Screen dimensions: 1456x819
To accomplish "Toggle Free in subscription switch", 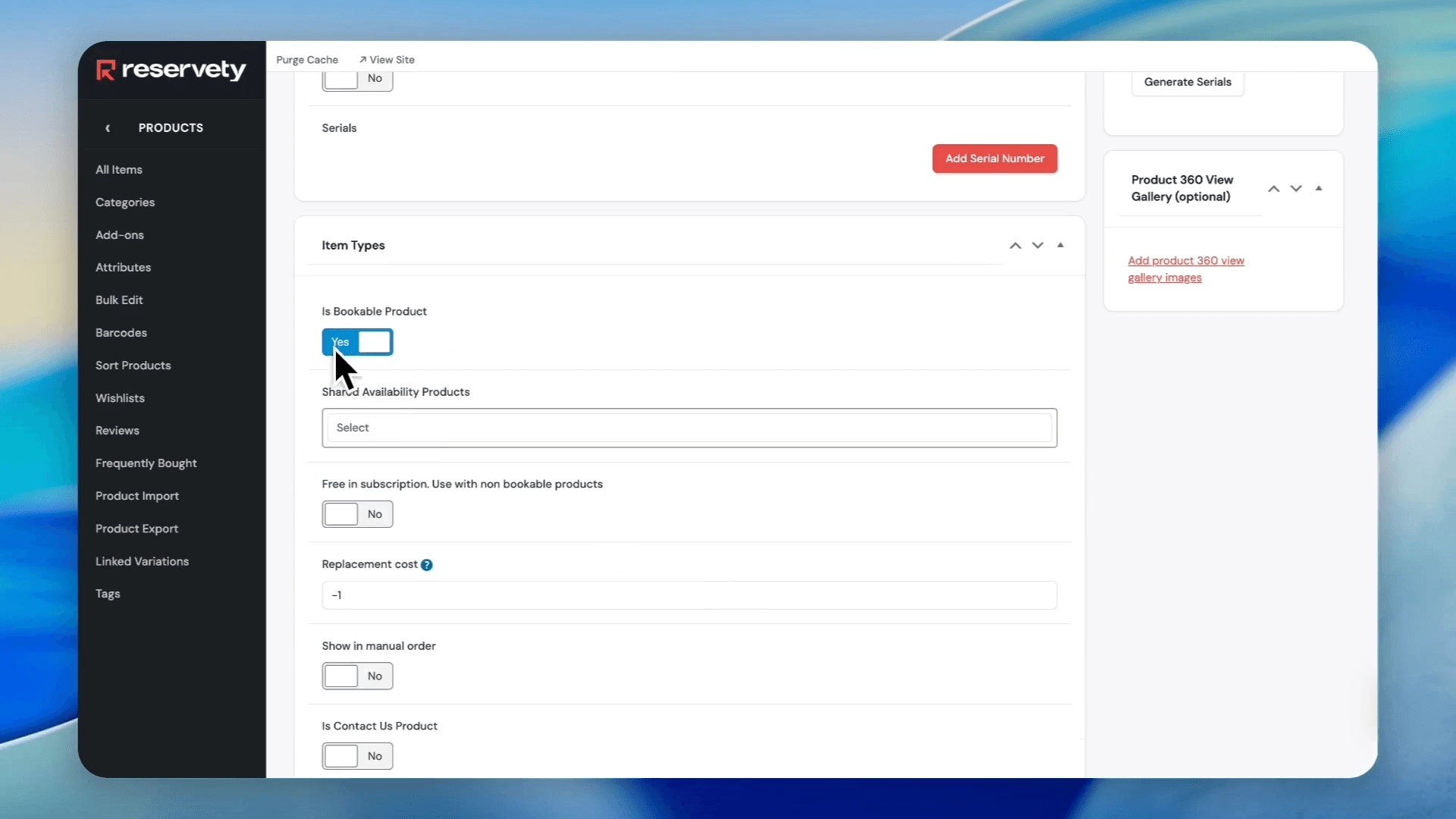I will point(357,514).
